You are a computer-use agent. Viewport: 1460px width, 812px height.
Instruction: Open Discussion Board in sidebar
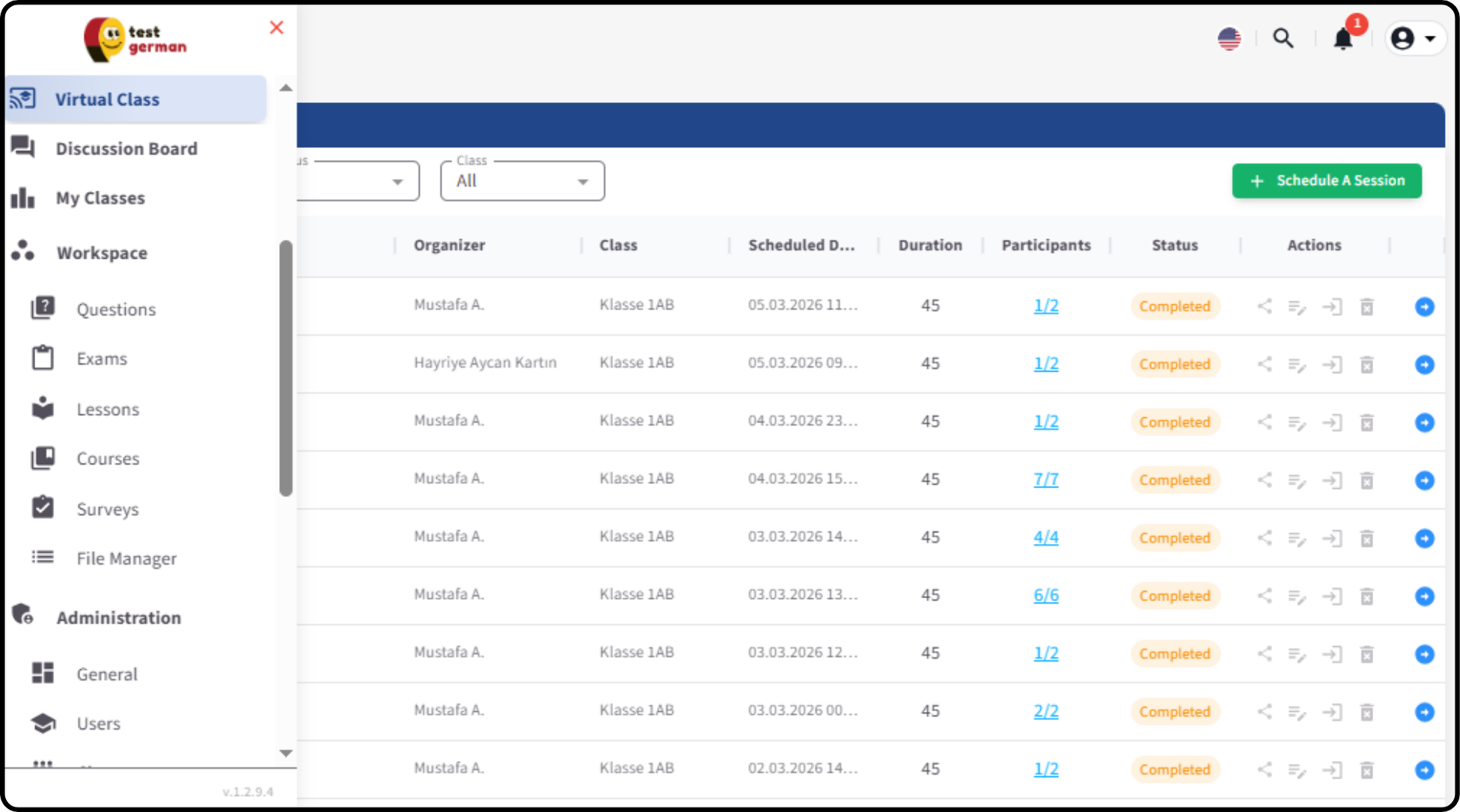[x=126, y=149]
